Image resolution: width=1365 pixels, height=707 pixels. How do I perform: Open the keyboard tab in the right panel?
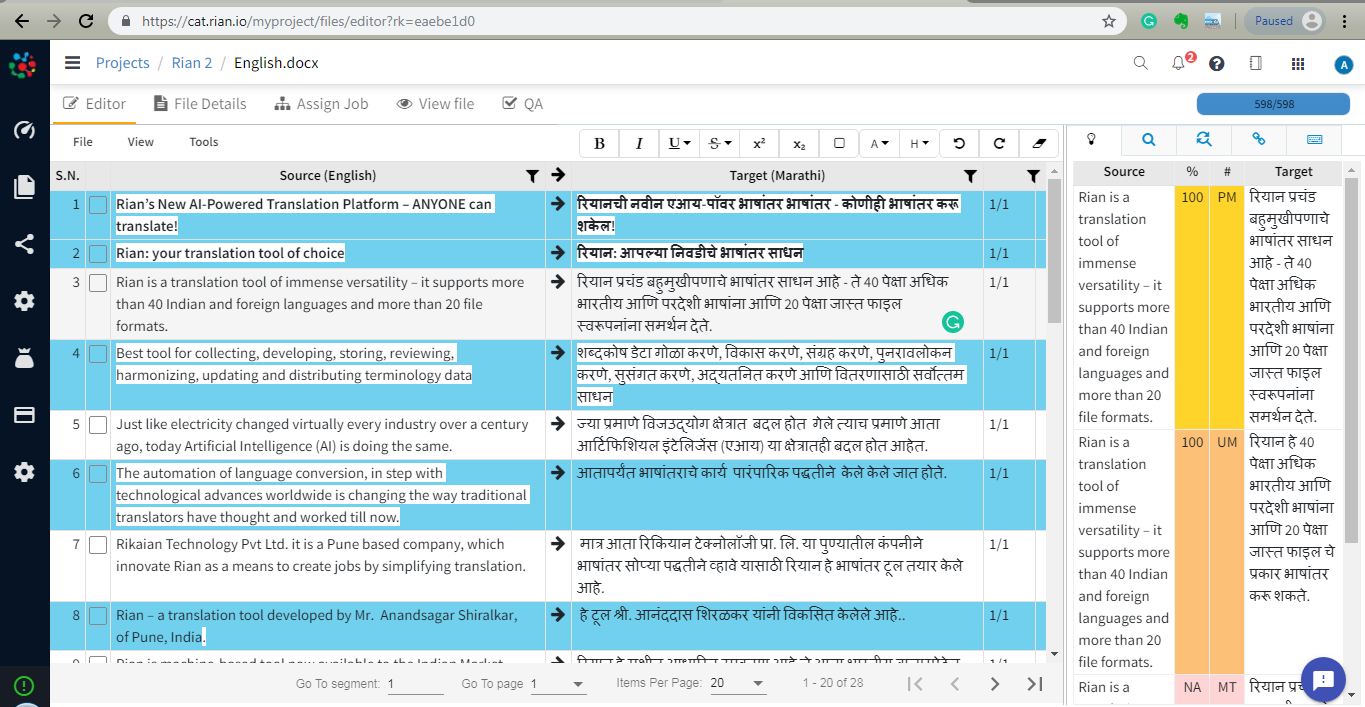click(1315, 140)
